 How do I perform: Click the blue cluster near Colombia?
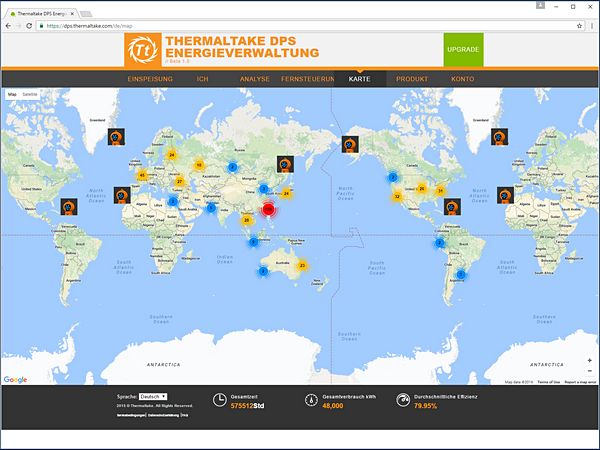[440, 243]
